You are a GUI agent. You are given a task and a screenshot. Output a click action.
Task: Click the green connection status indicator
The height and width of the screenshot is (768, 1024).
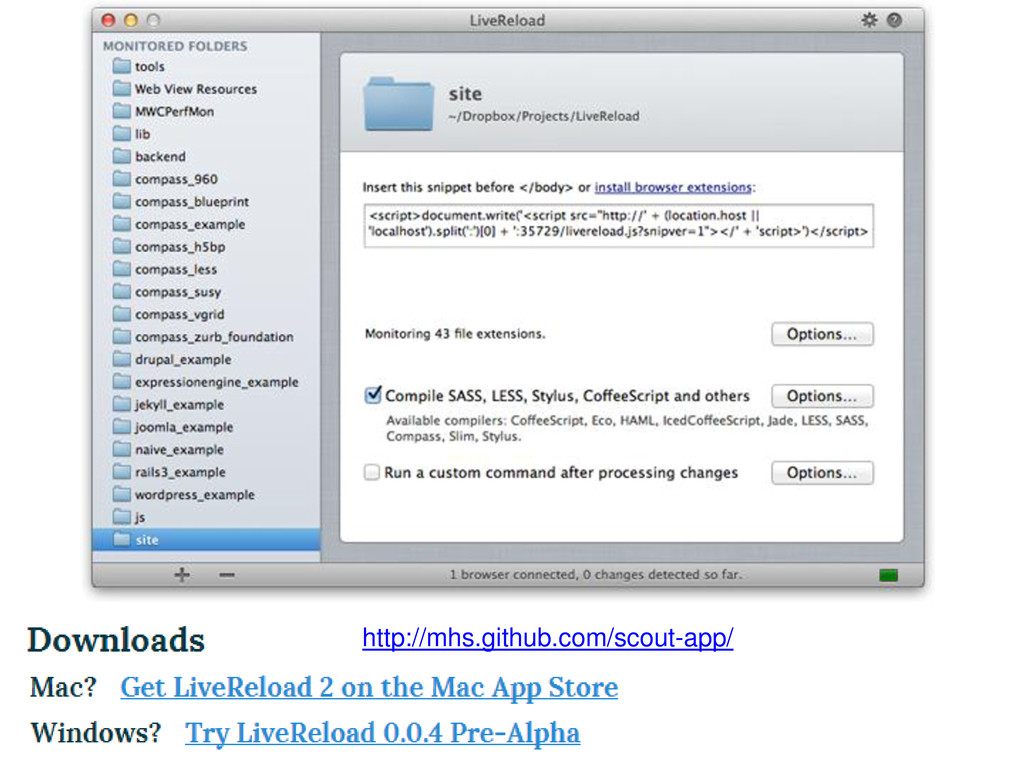tap(888, 575)
